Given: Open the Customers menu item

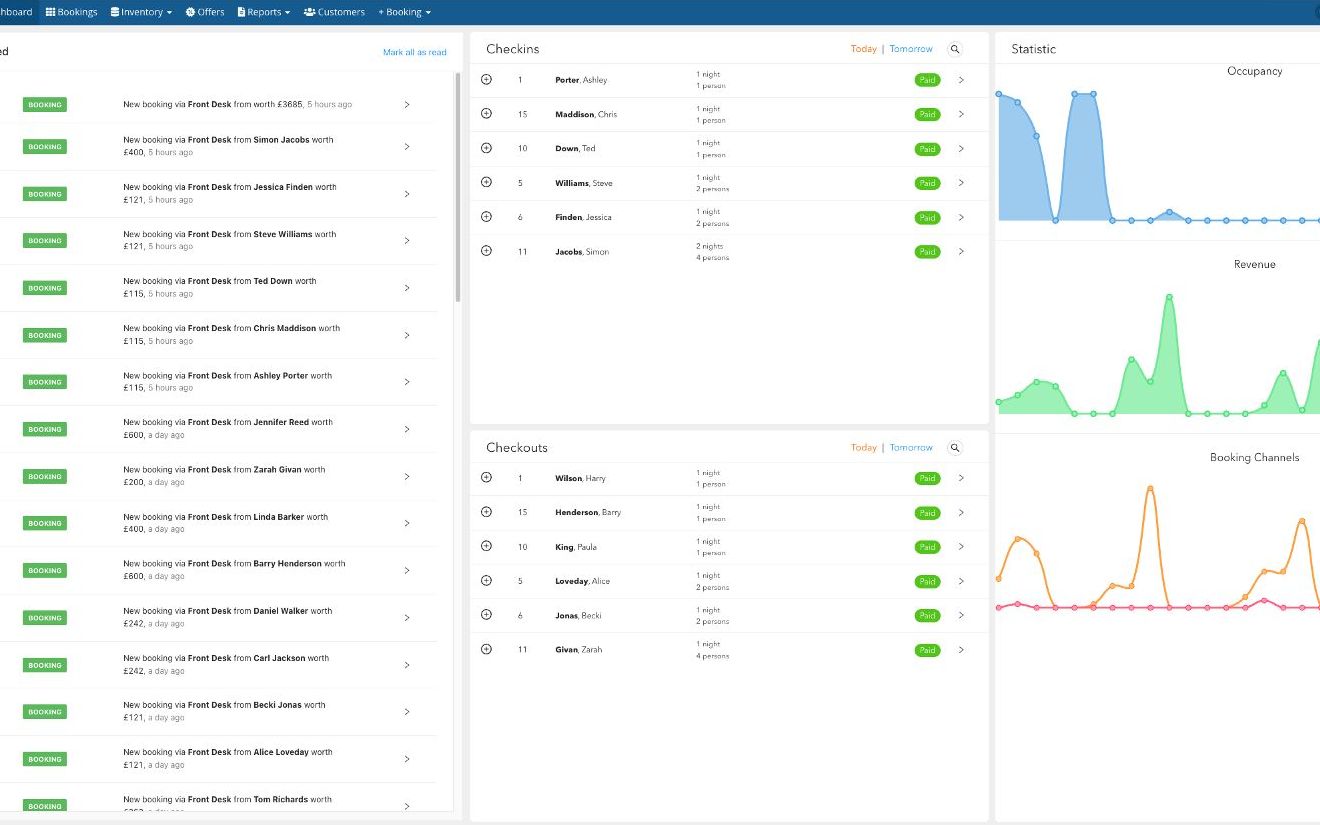Looking at the screenshot, I should tap(334, 12).
